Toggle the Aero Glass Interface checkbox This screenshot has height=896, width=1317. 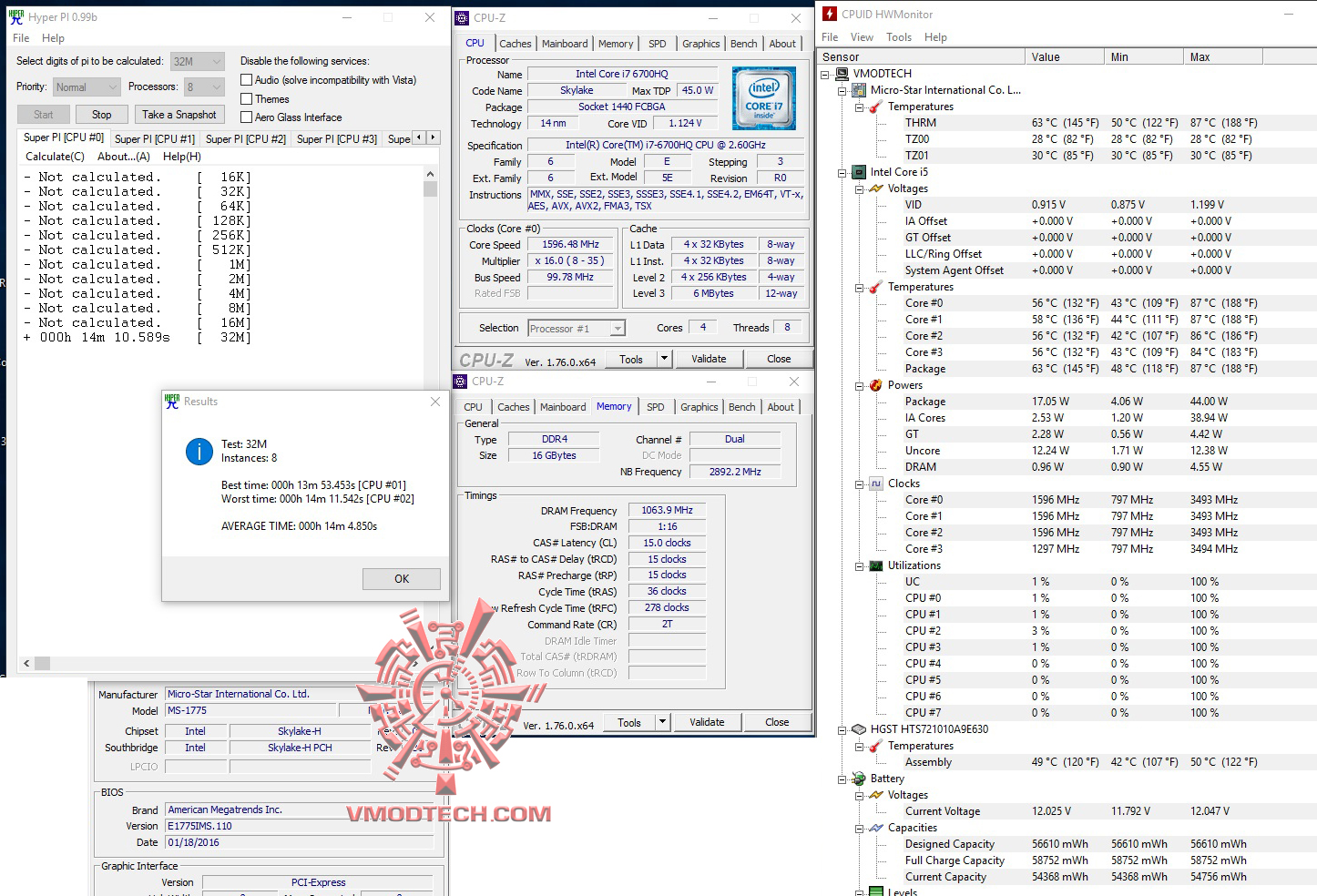pyautogui.click(x=246, y=117)
